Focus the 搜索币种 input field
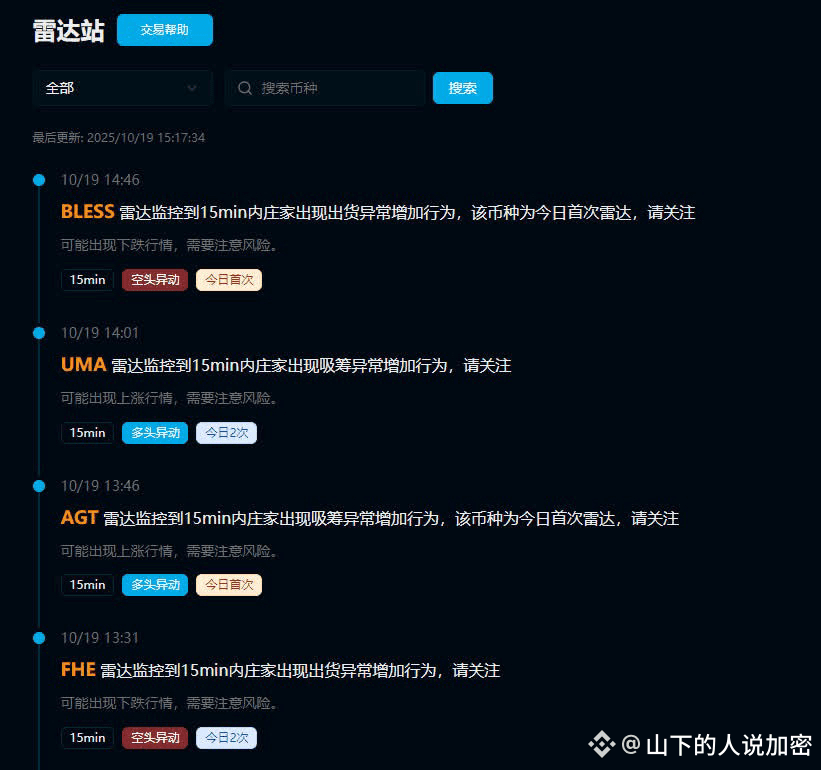 [325, 88]
